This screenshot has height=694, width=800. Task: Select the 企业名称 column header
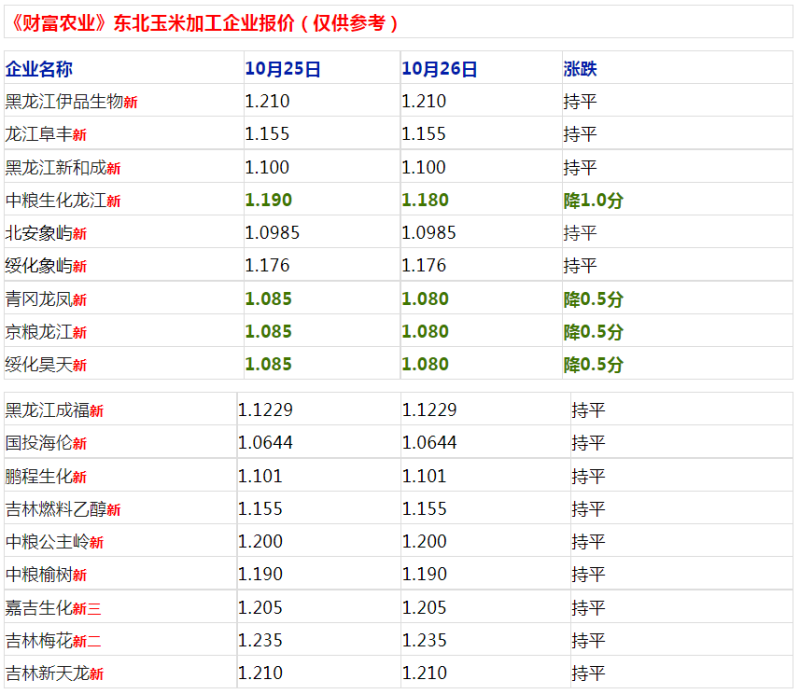[39, 69]
